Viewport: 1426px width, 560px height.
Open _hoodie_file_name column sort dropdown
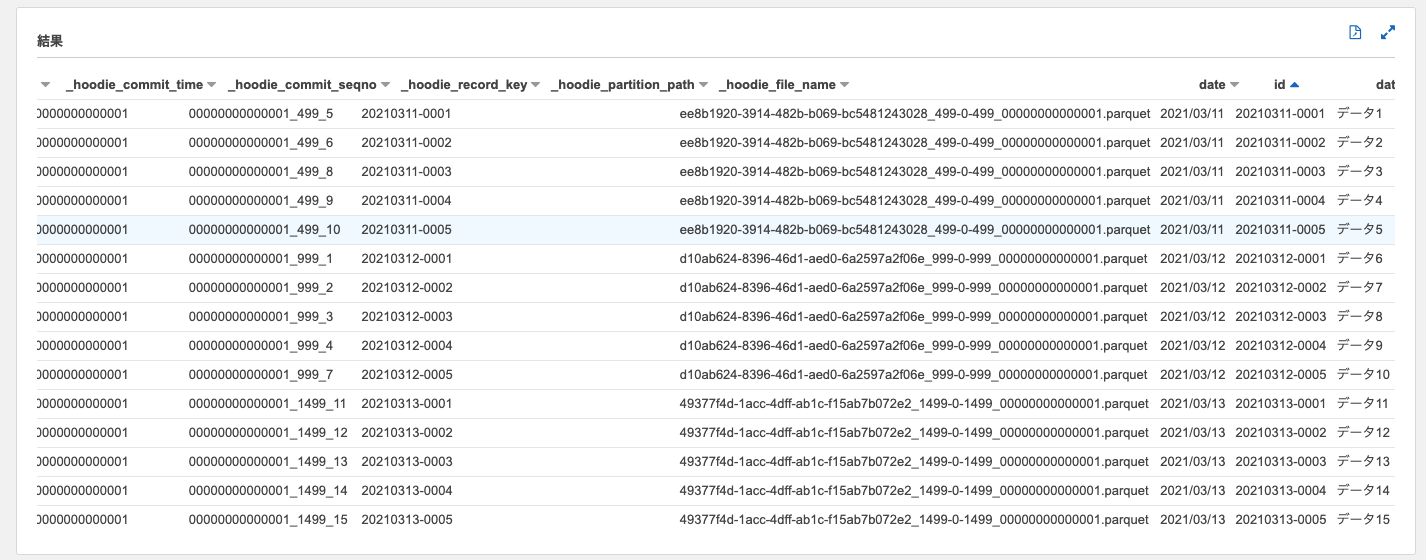(844, 85)
